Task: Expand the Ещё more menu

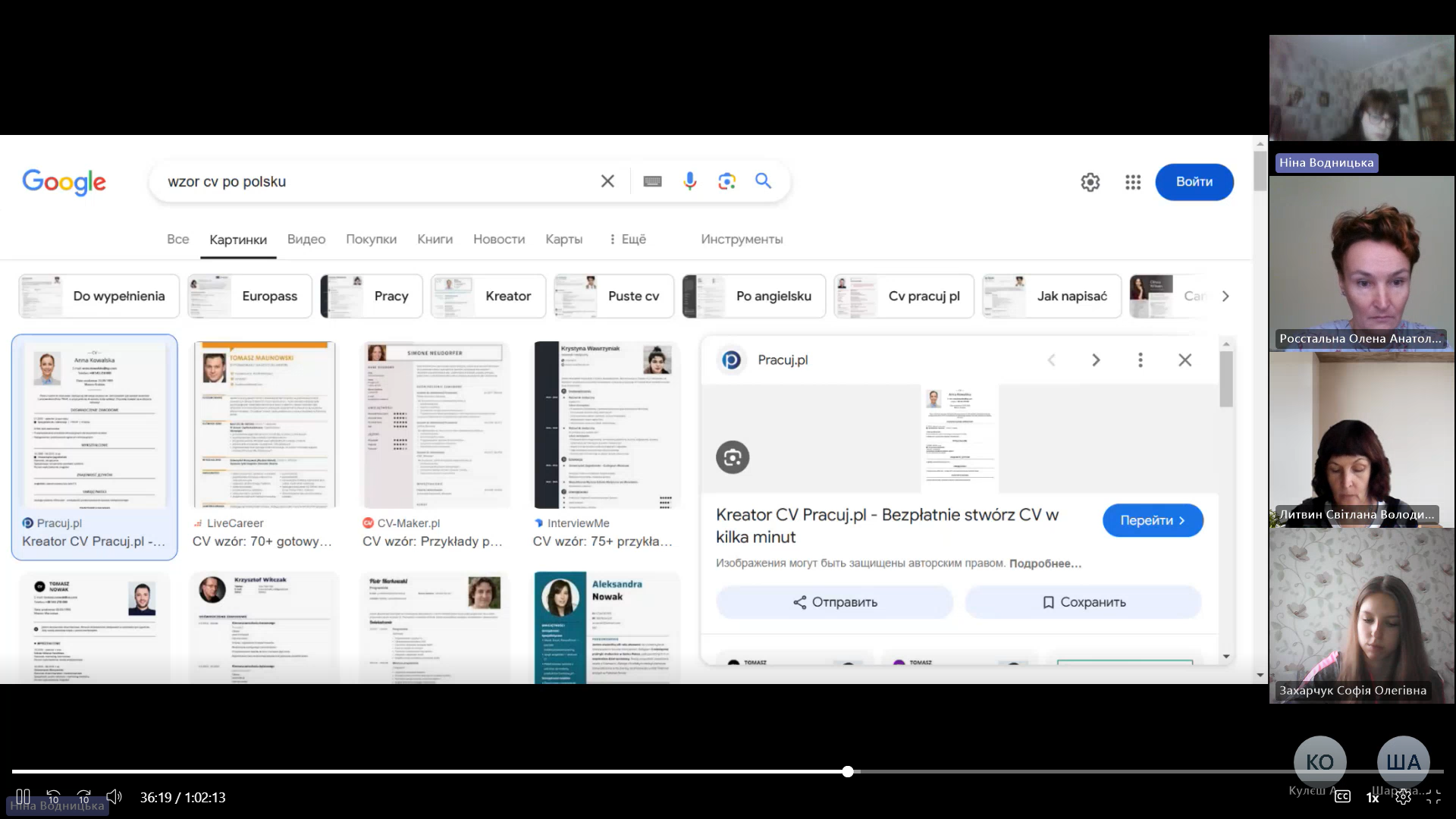Action: click(x=627, y=239)
